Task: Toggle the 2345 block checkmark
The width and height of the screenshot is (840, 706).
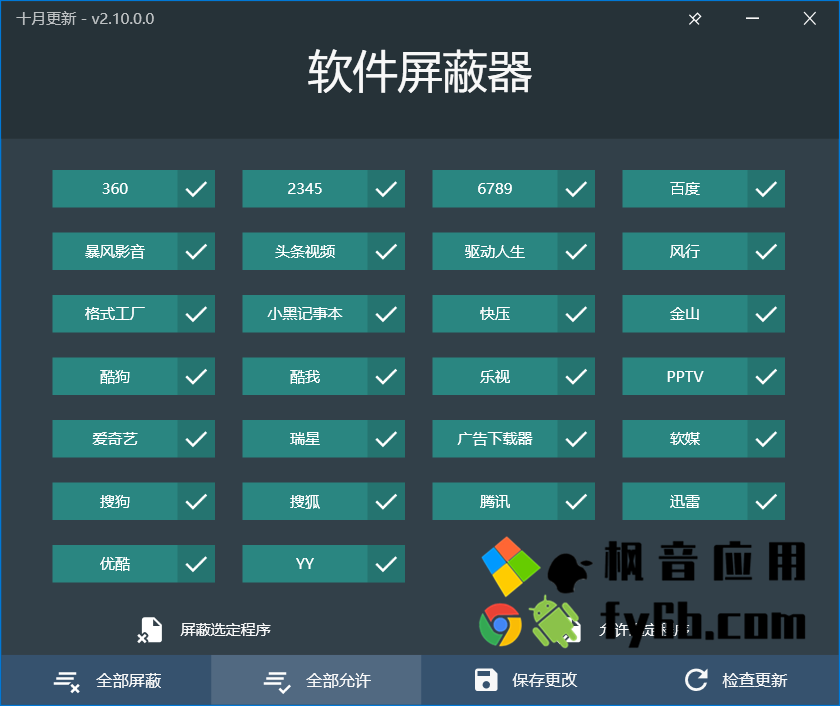Action: point(386,189)
